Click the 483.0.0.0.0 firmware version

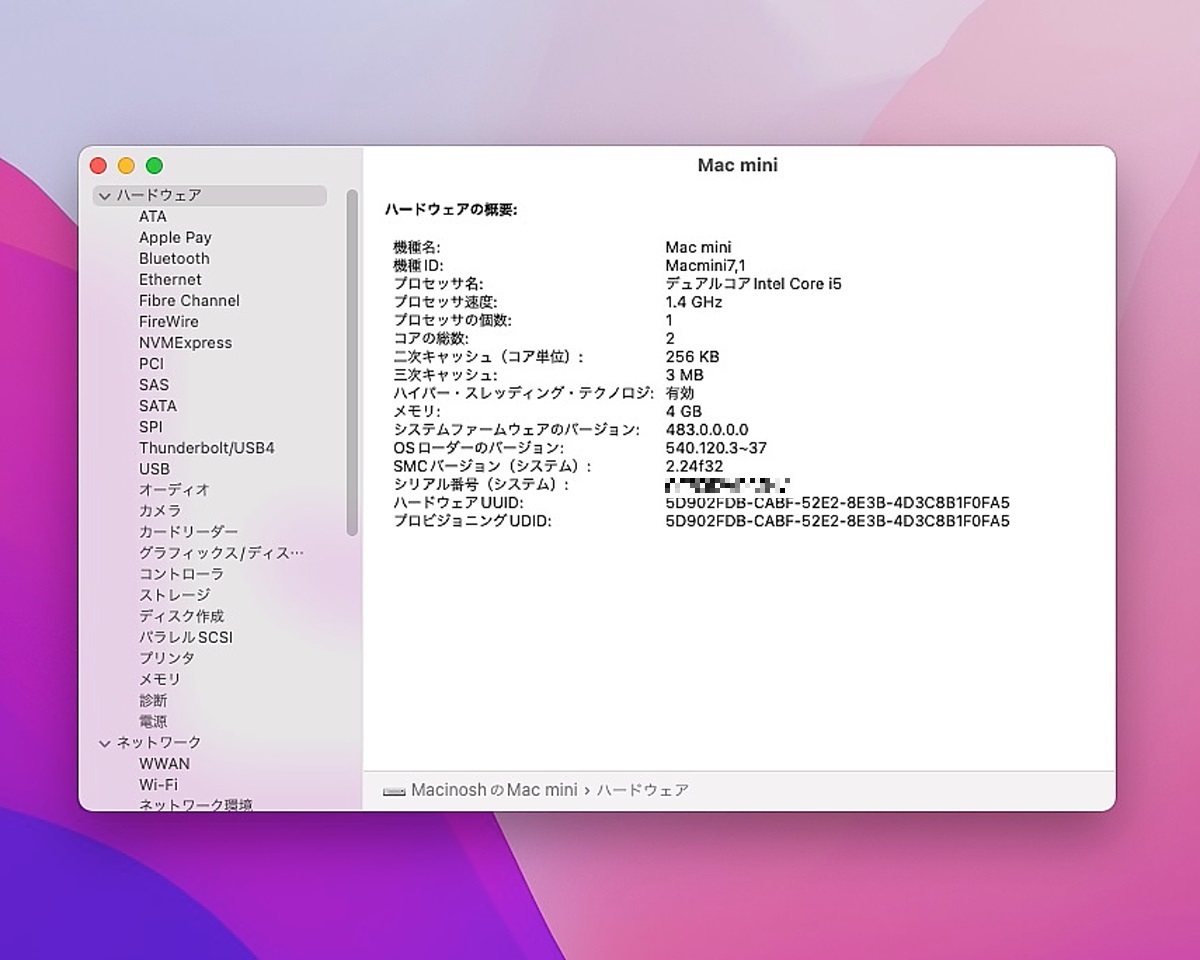[x=706, y=430]
